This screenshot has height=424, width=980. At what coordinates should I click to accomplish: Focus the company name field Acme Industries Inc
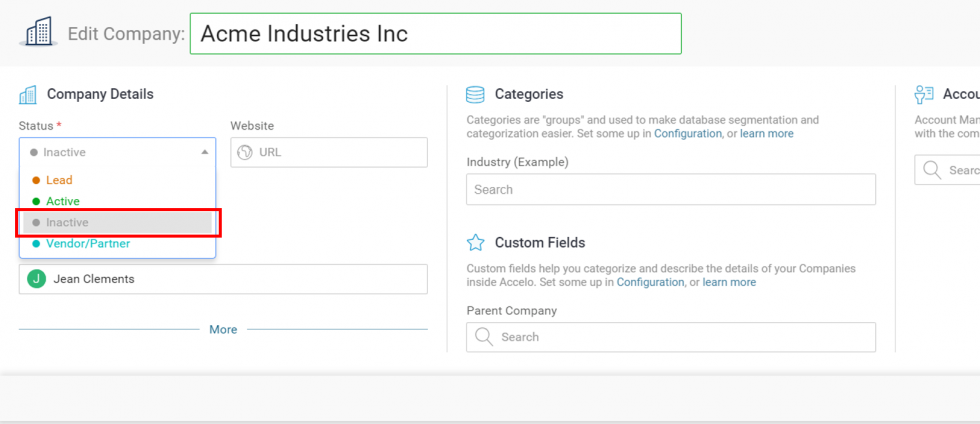(436, 34)
